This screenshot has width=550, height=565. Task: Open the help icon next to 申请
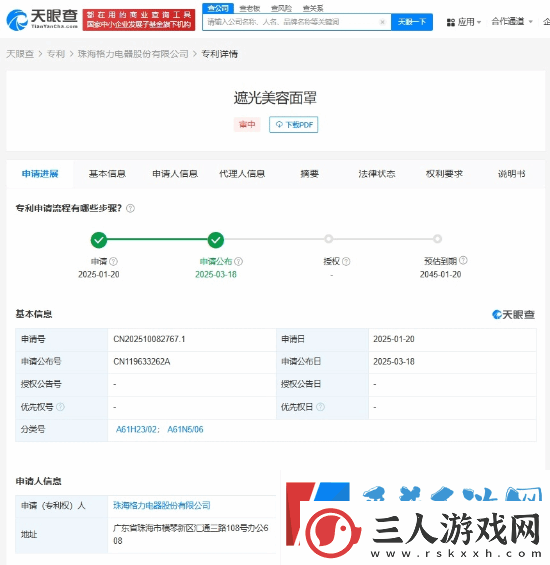point(114,261)
